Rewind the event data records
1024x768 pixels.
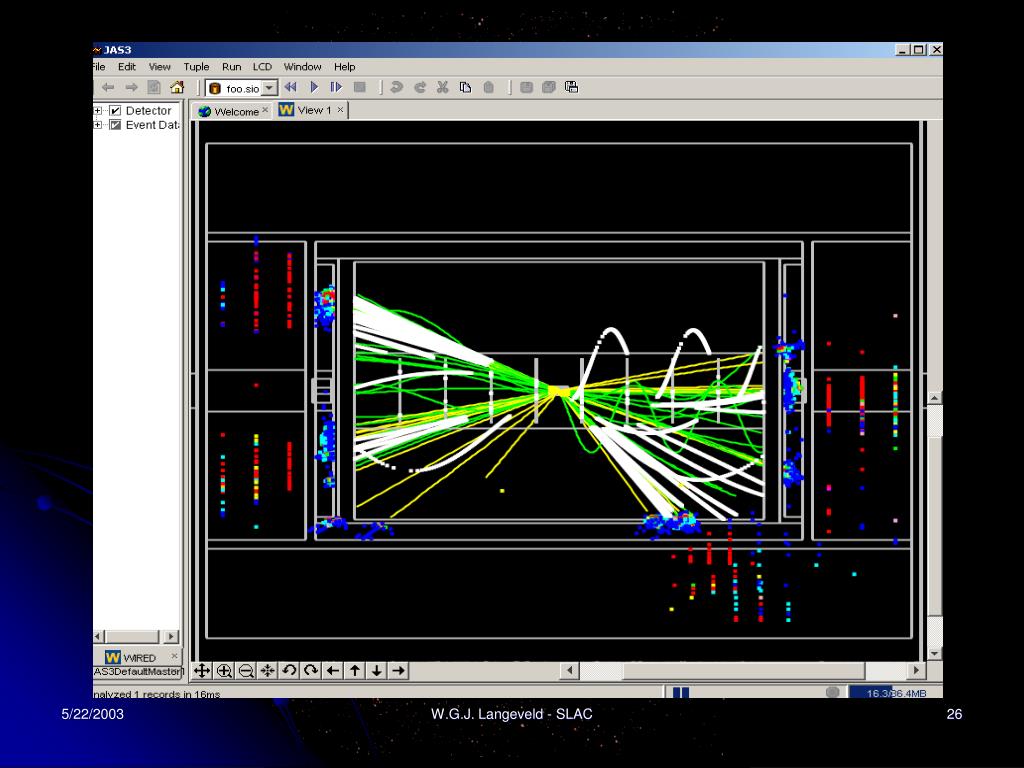[x=291, y=87]
